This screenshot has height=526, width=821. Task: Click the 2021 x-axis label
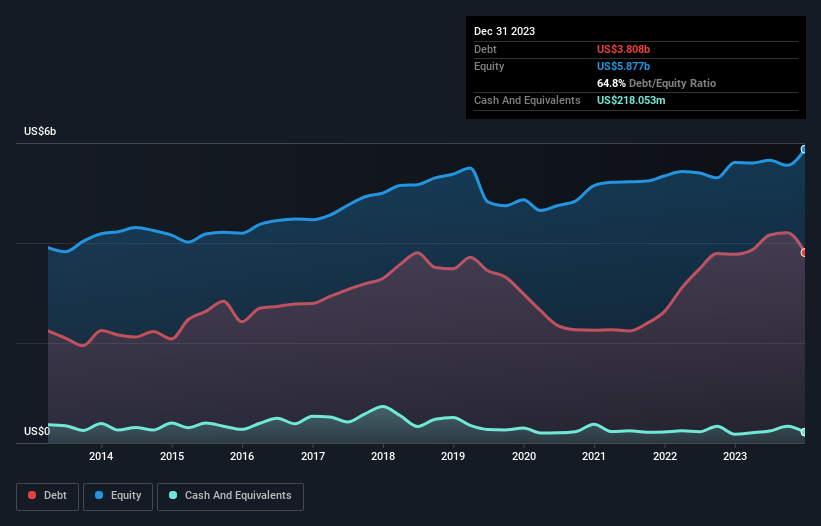tap(594, 456)
